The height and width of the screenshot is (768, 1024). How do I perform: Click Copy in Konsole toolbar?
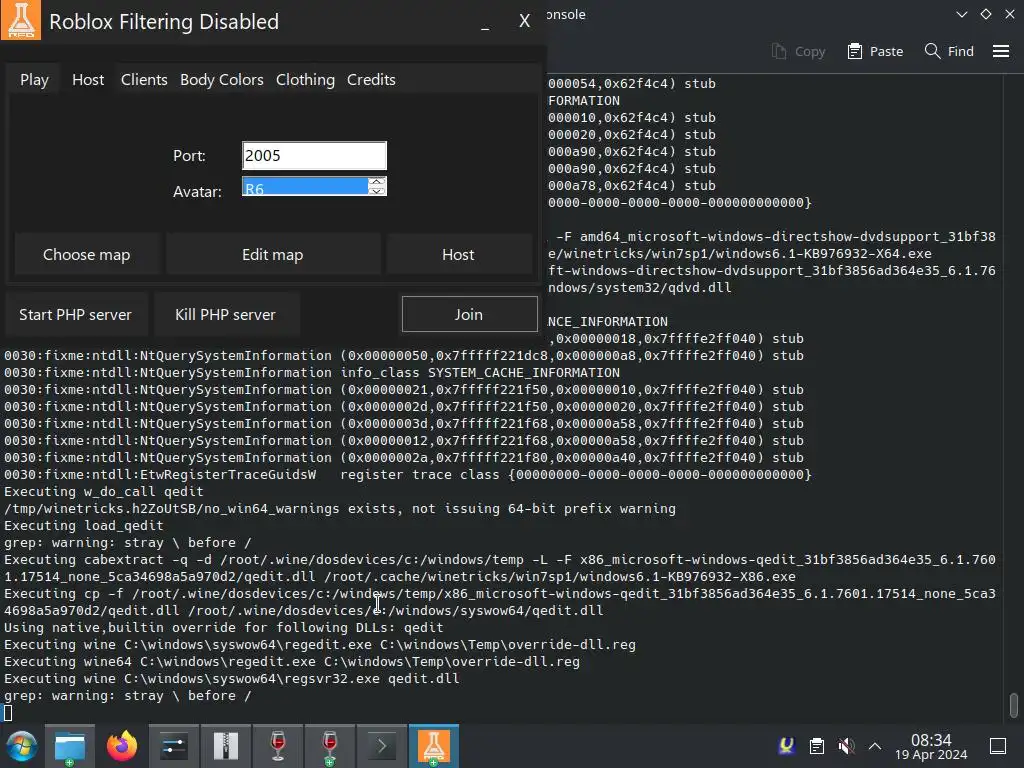[x=798, y=52]
